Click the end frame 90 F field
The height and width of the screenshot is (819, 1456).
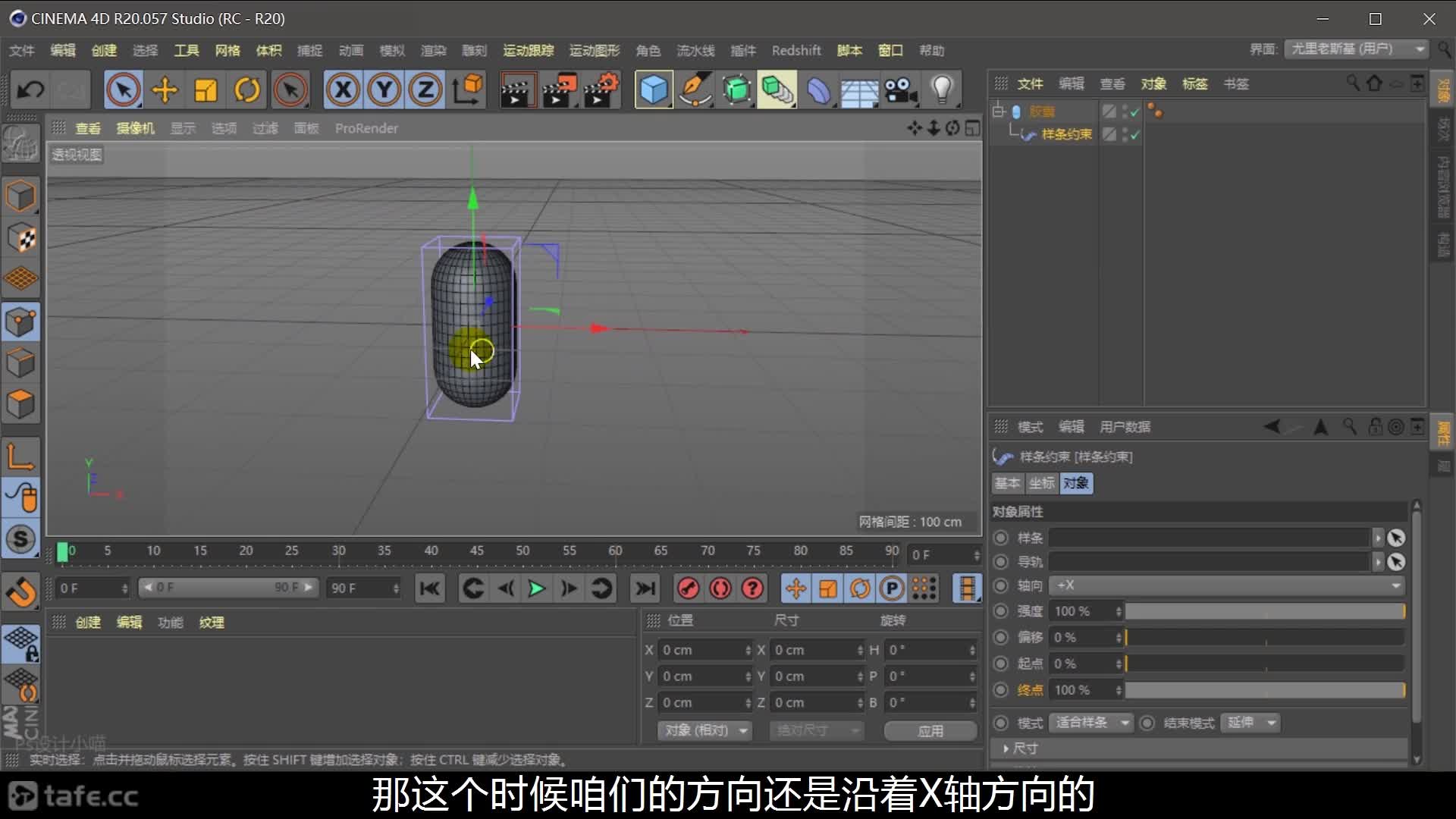point(363,588)
